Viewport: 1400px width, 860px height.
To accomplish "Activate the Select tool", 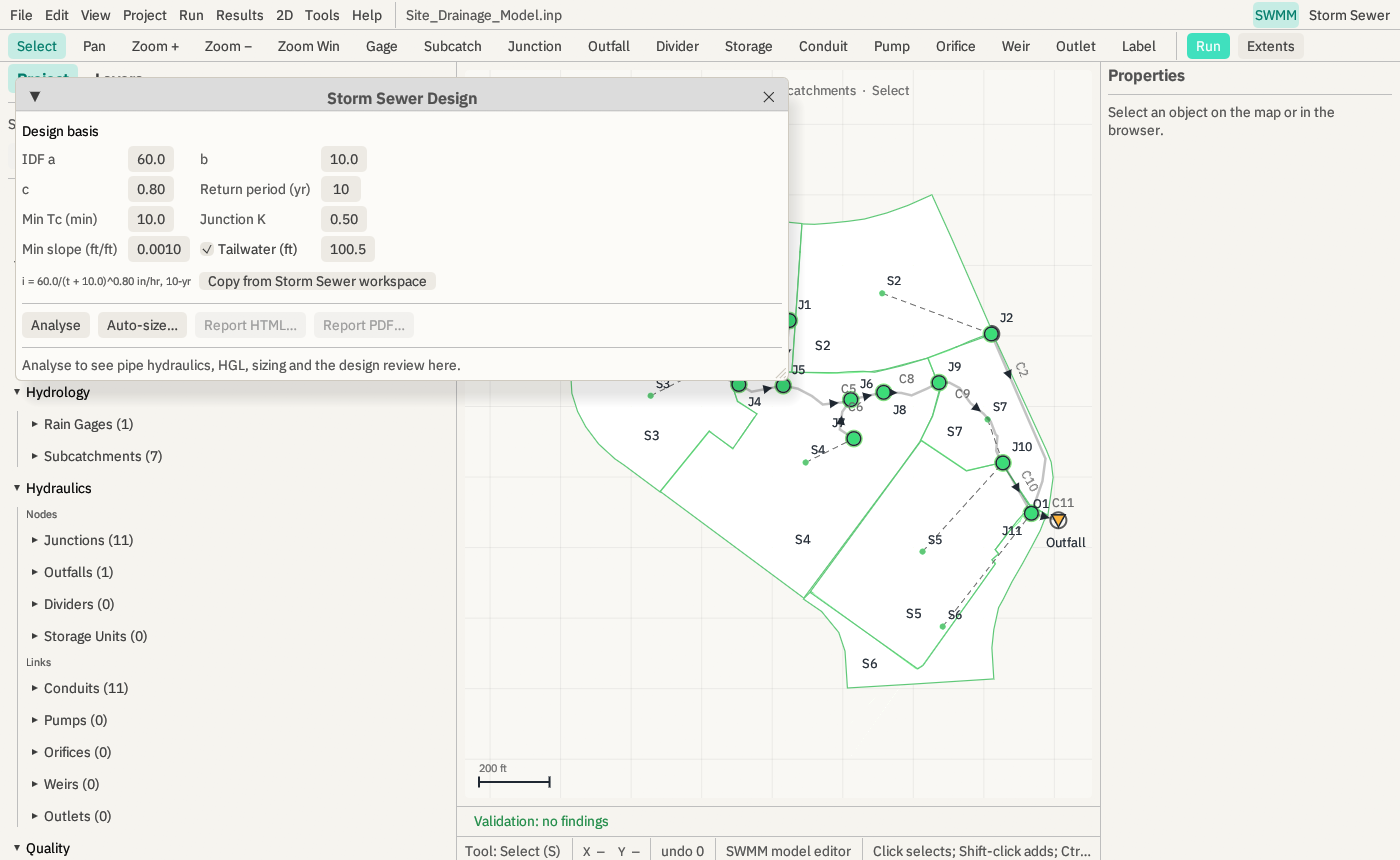I will click(37, 46).
